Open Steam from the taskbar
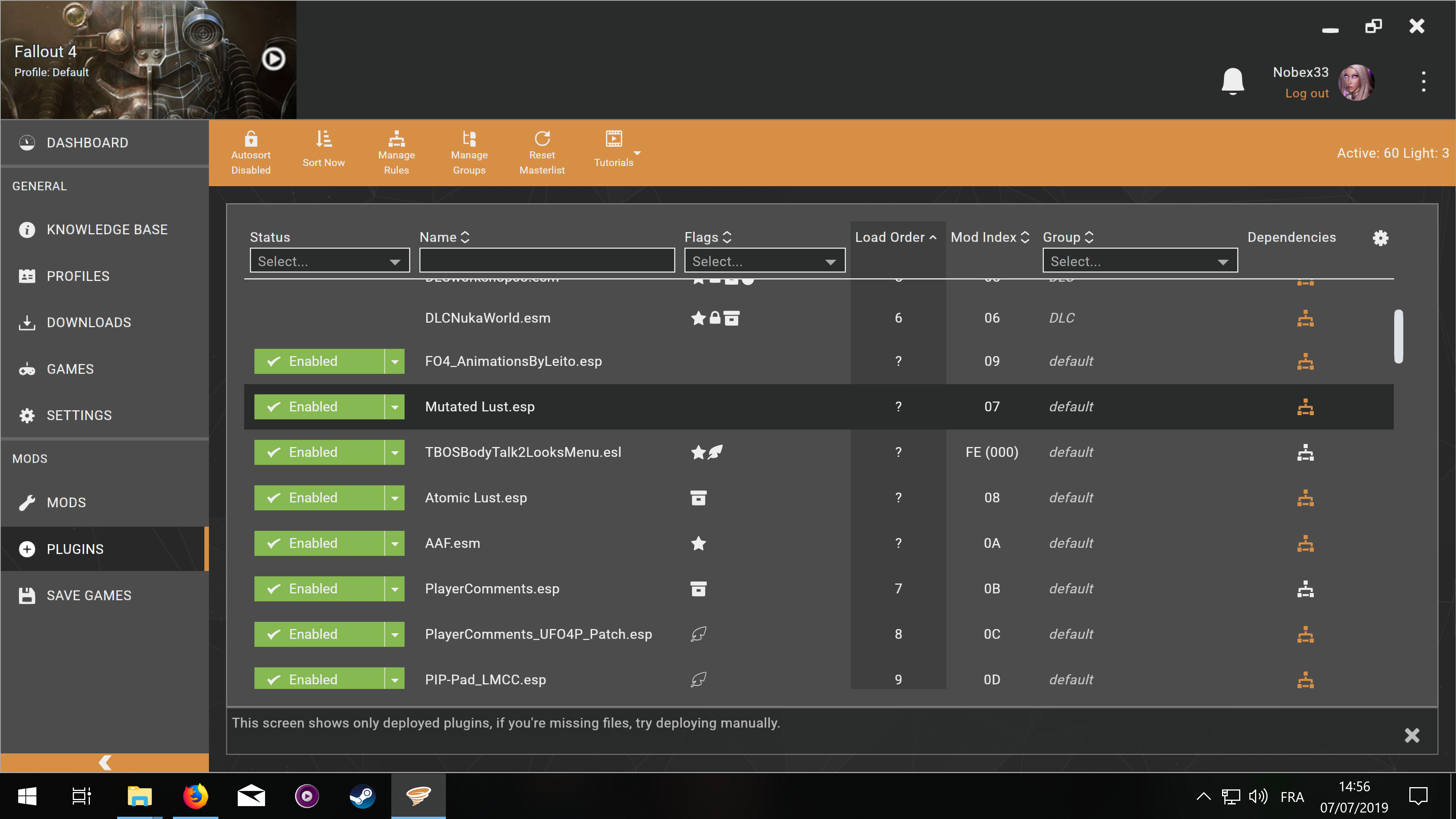Image resolution: width=1456 pixels, height=819 pixels. point(362,796)
